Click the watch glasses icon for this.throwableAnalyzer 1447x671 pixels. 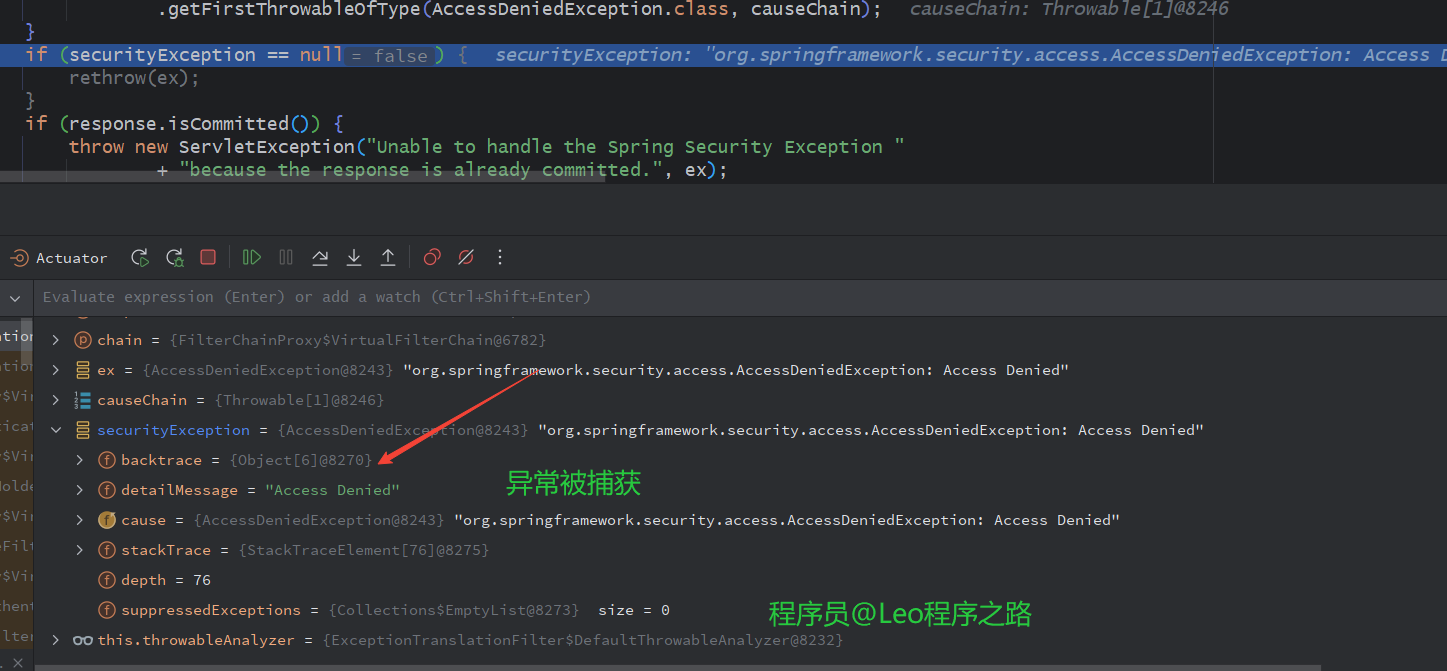click(x=83, y=640)
